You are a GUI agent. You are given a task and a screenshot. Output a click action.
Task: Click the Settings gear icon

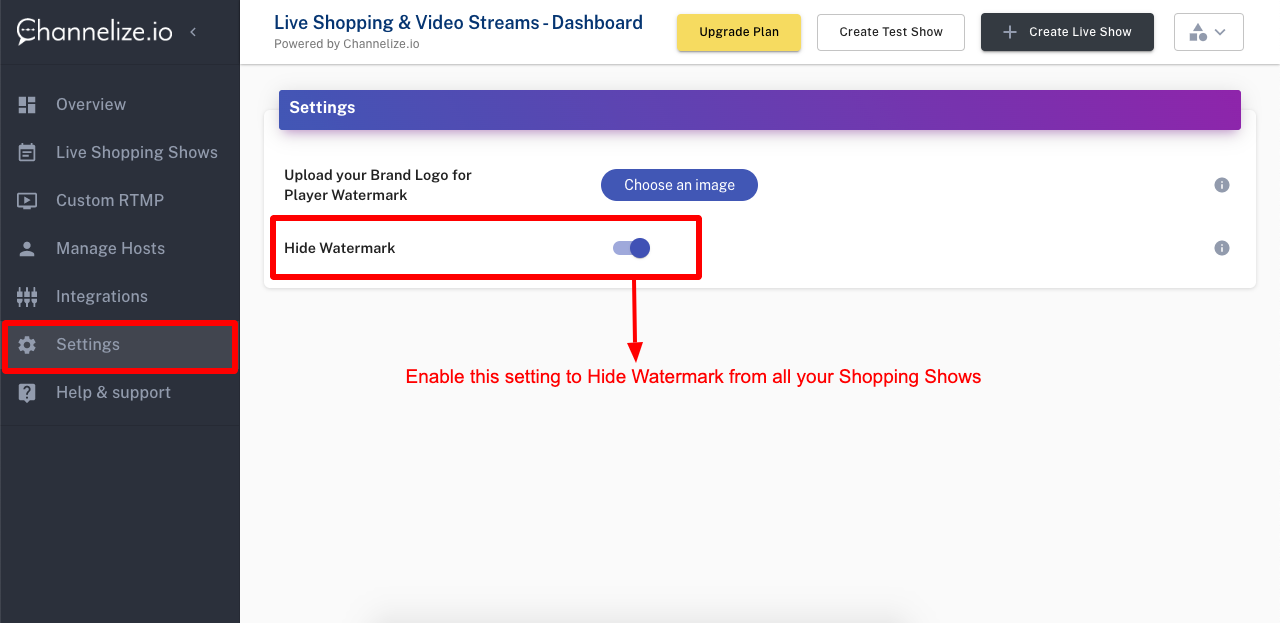(x=27, y=345)
